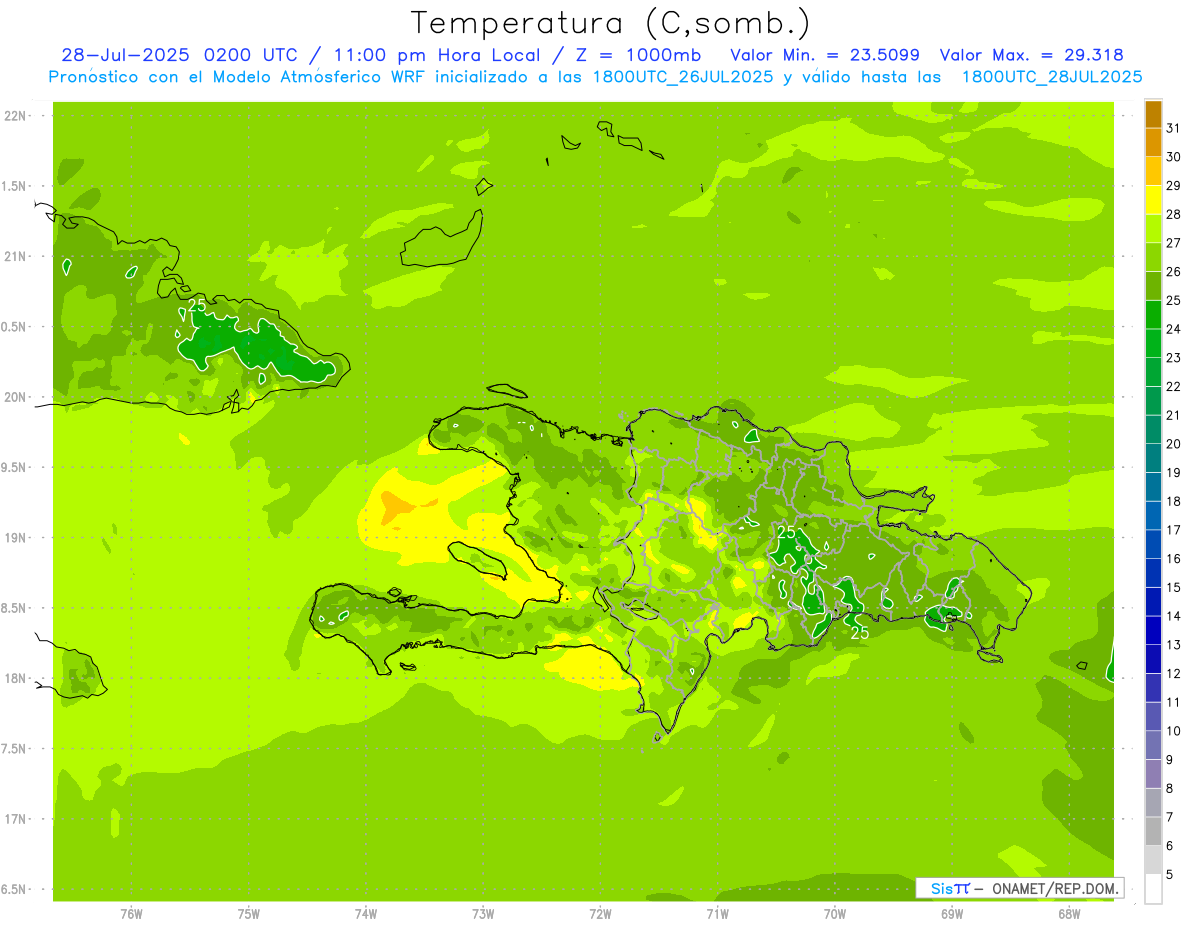The image size is (1200, 927).
Task: Click the colorbar value label "5"
Action: pyautogui.click(x=1170, y=875)
